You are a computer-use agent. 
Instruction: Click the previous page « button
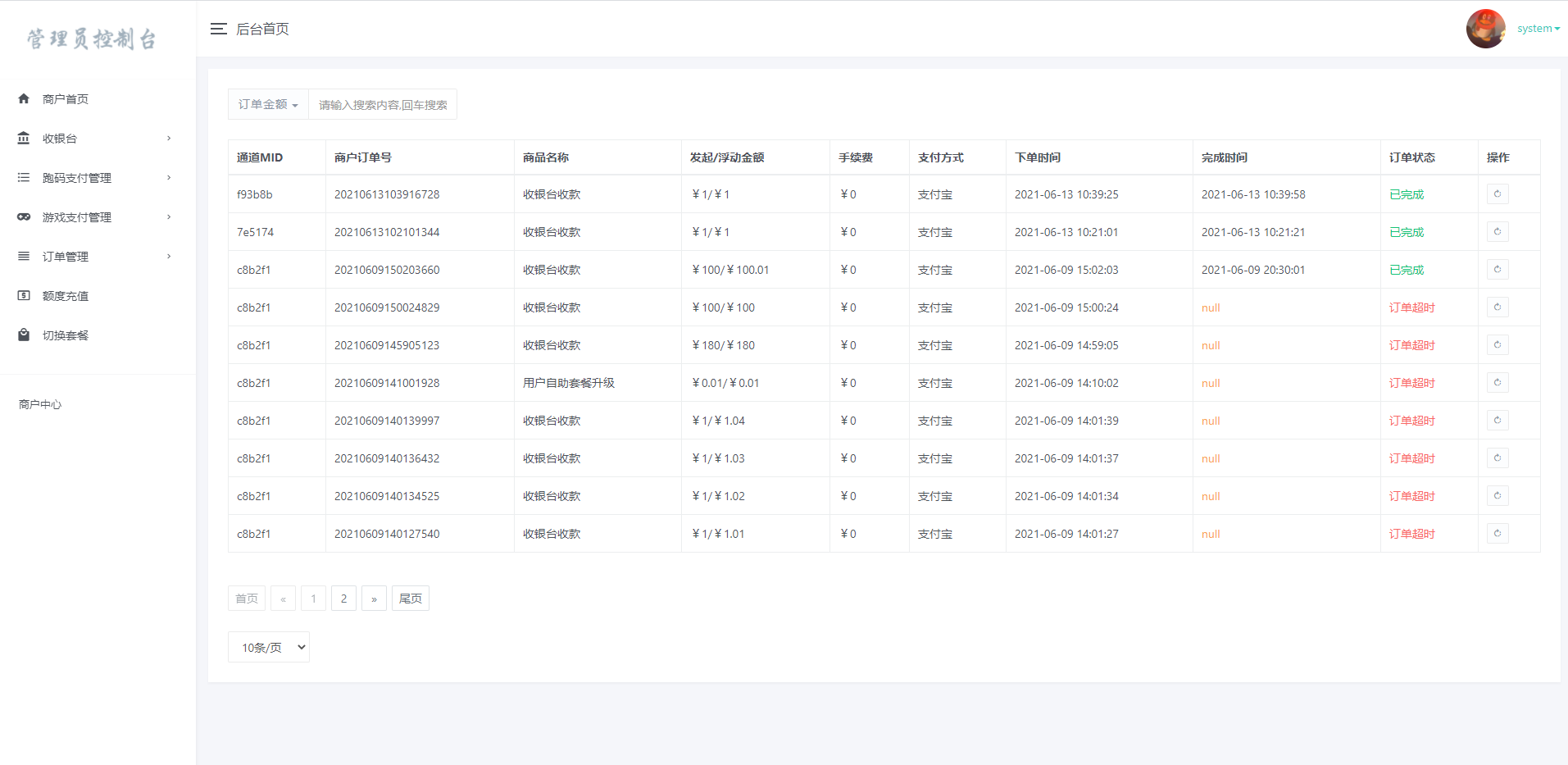point(283,598)
